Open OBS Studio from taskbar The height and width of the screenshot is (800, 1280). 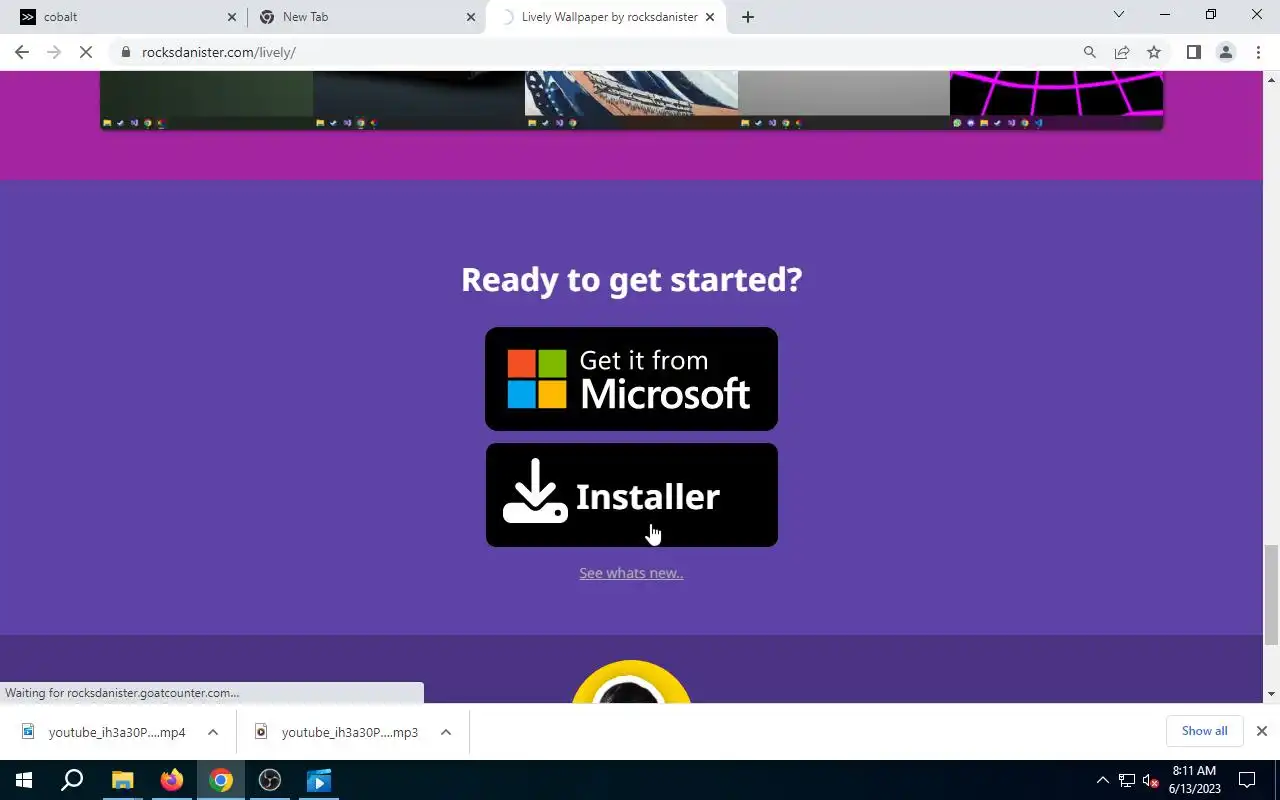pos(270,780)
